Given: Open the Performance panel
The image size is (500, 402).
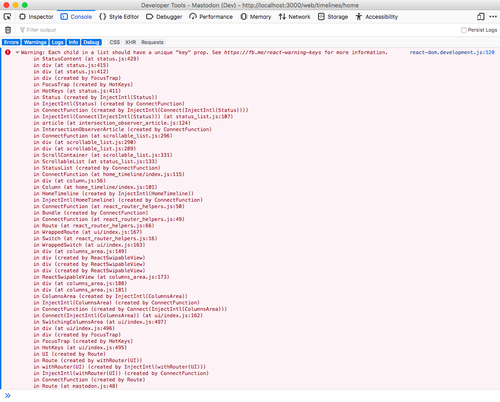Looking at the screenshot, I should [x=211, y=17].
